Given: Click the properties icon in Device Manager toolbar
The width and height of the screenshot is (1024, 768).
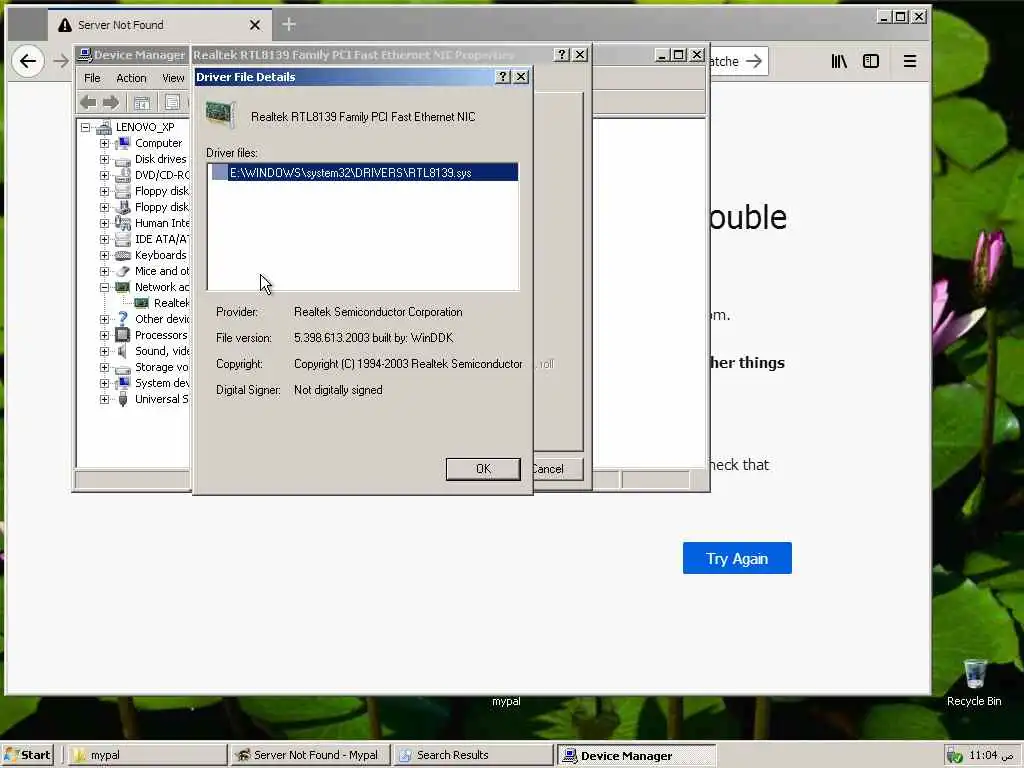Looking at the screenshot, I should tap(172, 102).
